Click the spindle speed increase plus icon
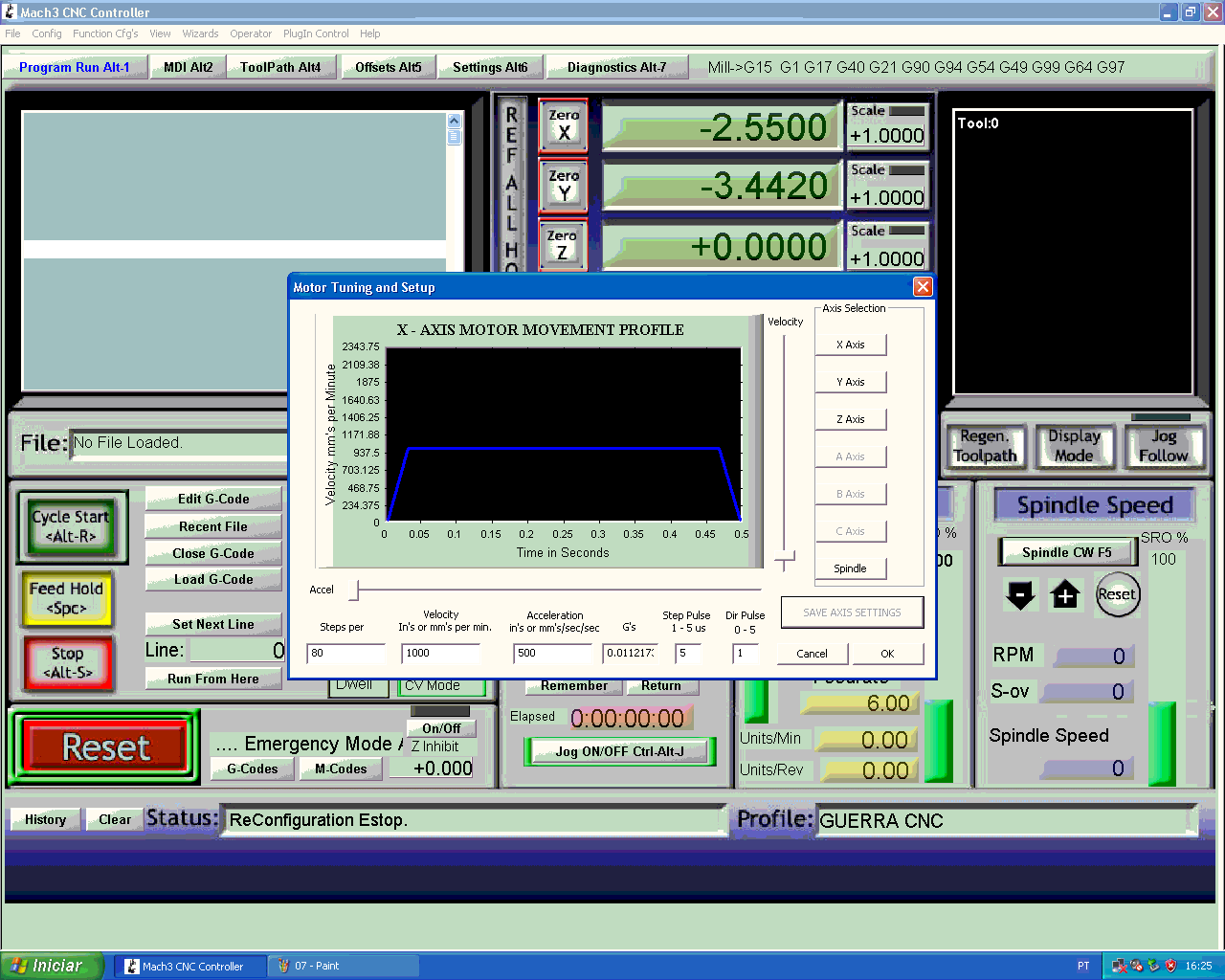This screenshot has width=1225, height=980. pos(1065,595)
